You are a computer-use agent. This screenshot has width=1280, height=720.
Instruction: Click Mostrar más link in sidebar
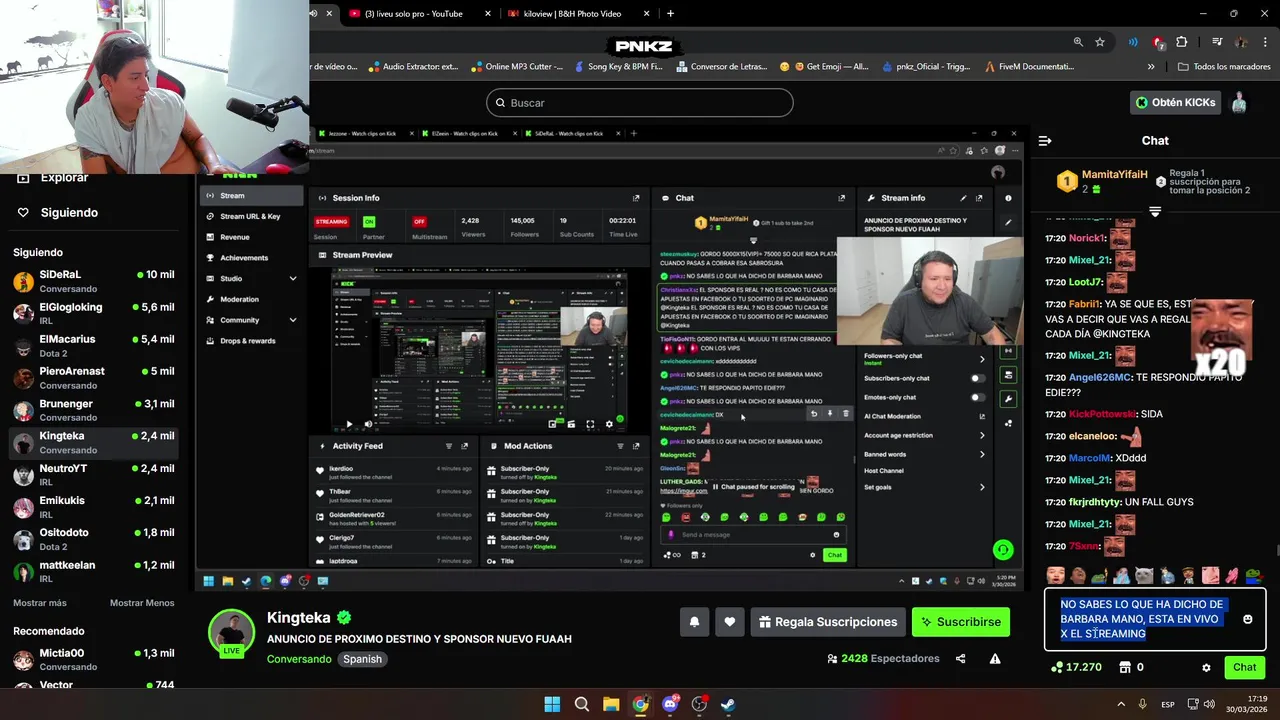(x=40, y=603)
